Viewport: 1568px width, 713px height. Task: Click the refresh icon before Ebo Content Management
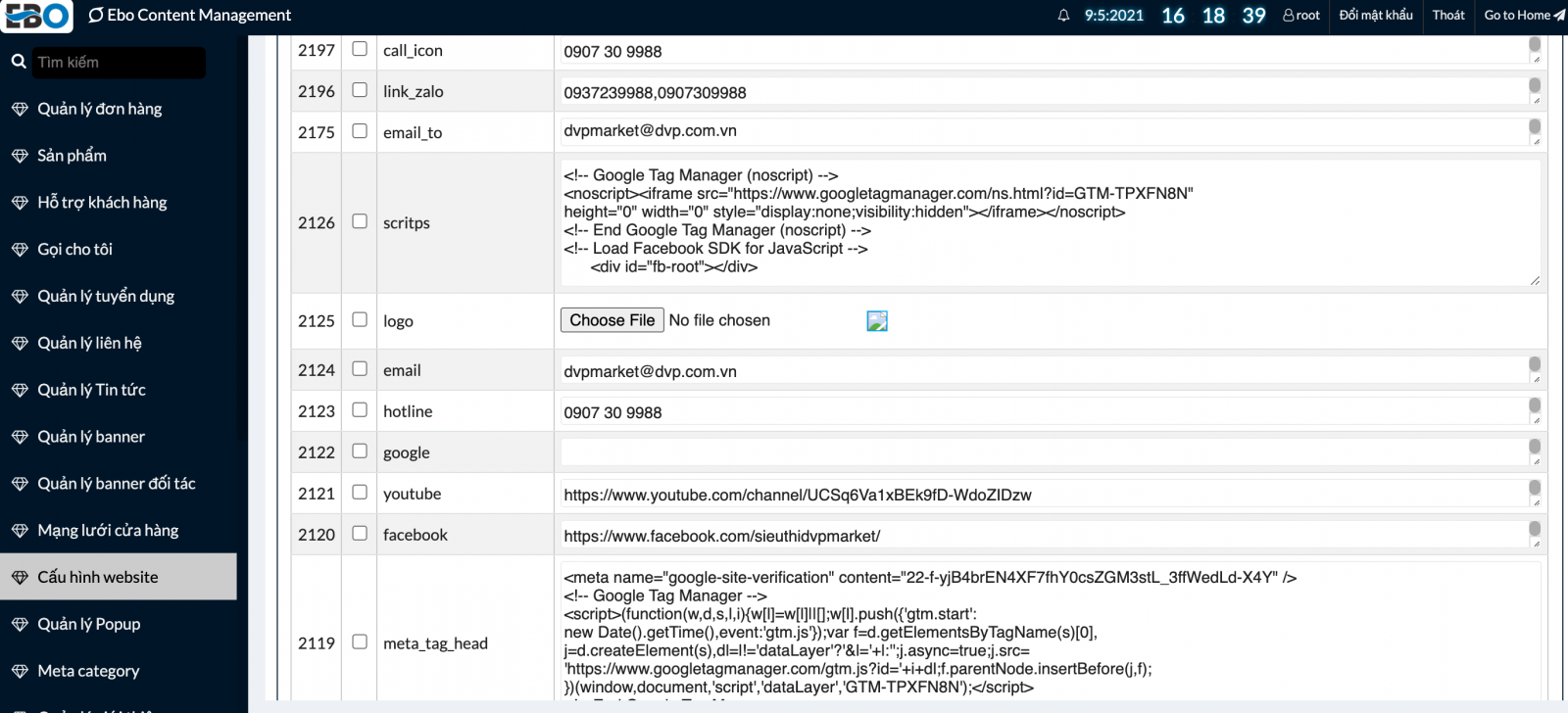pyautogui.click(x=96, y=16)
